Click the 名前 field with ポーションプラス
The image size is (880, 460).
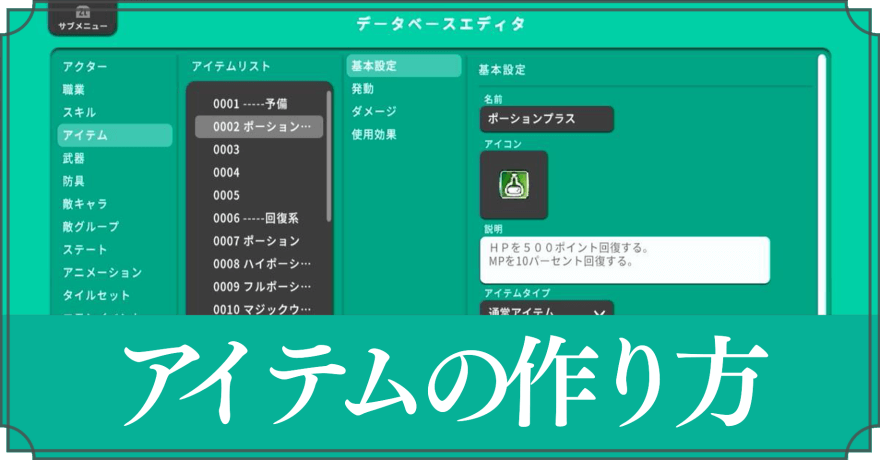click(x=547, y=119)
